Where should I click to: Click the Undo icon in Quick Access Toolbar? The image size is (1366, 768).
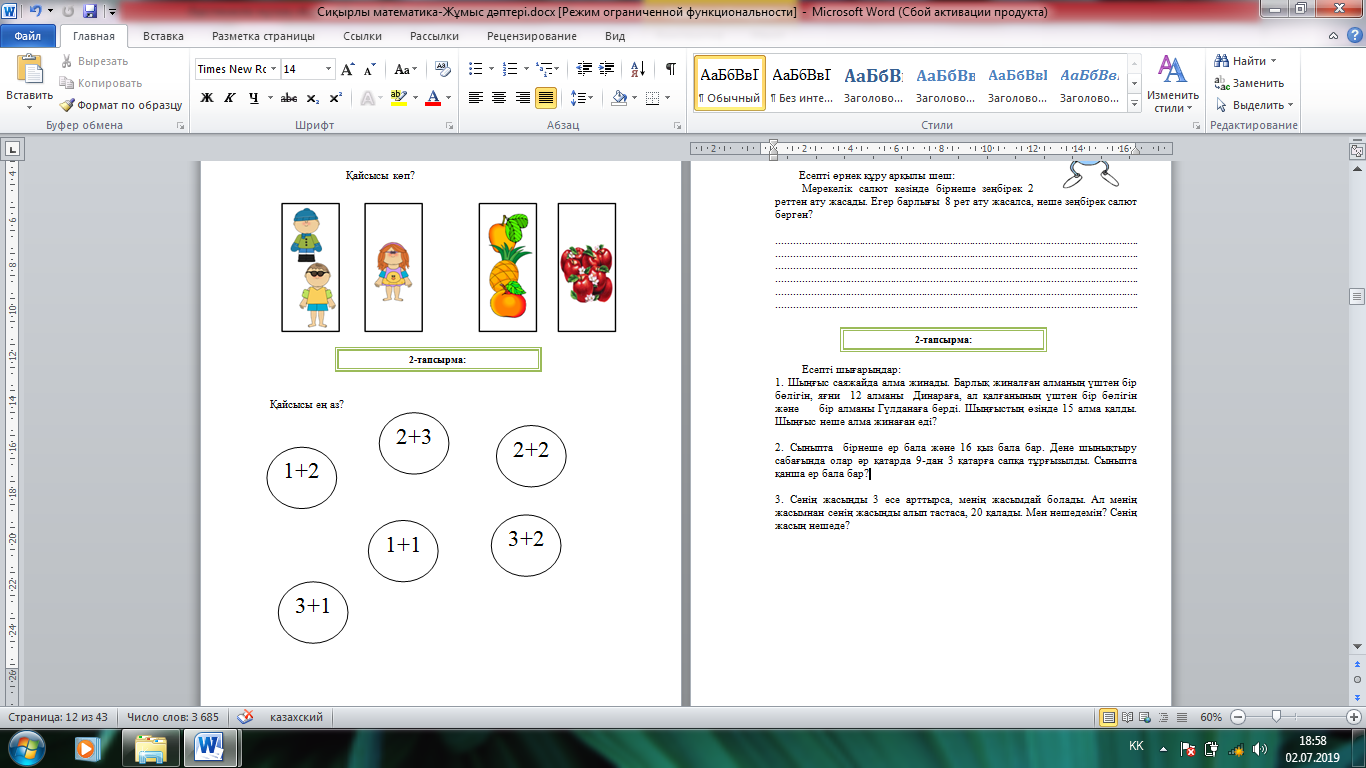pyautogui.click(x=34, y=12)
